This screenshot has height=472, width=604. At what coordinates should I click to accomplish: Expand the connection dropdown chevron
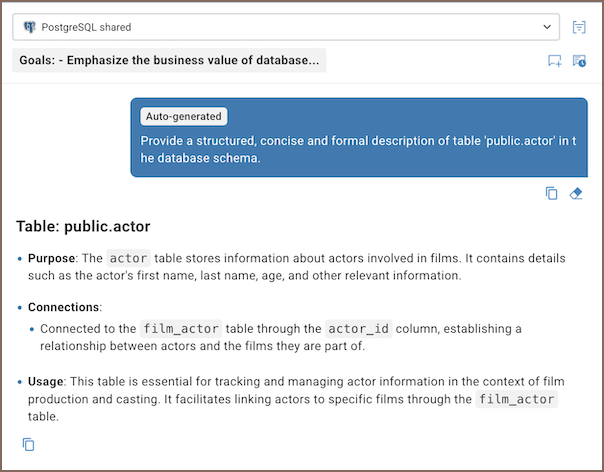(x=546, y=27)
